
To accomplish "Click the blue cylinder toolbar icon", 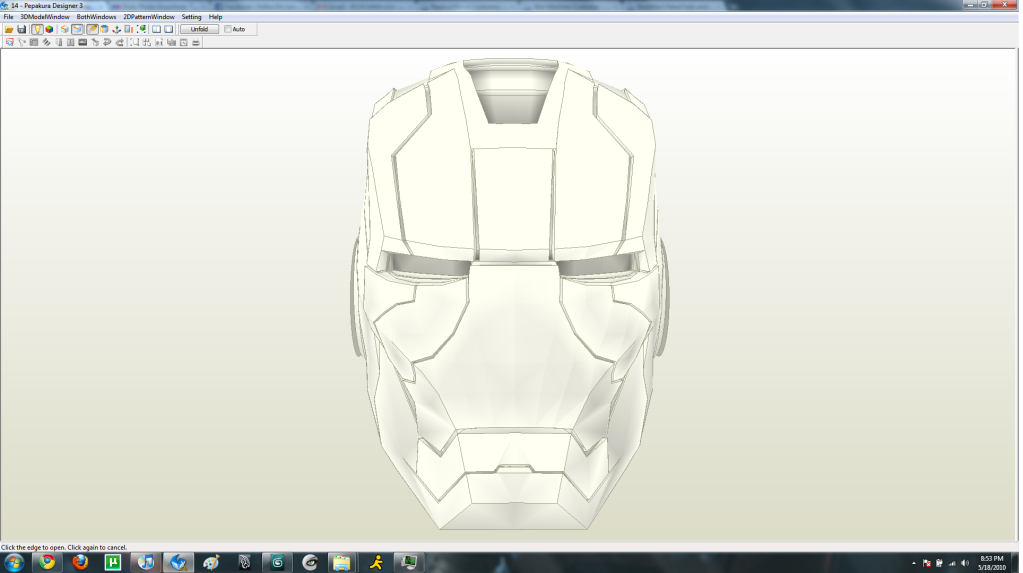I will pos(104,29).
